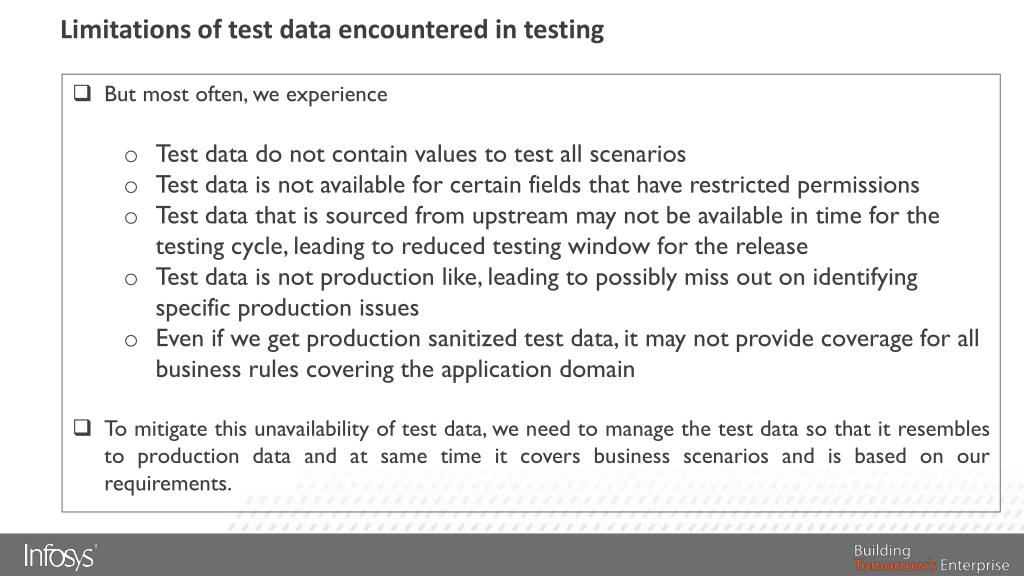Click text 'testing cycle, leading to reduced testing window'
The image size is (1024, 576).
click(481, 246)
